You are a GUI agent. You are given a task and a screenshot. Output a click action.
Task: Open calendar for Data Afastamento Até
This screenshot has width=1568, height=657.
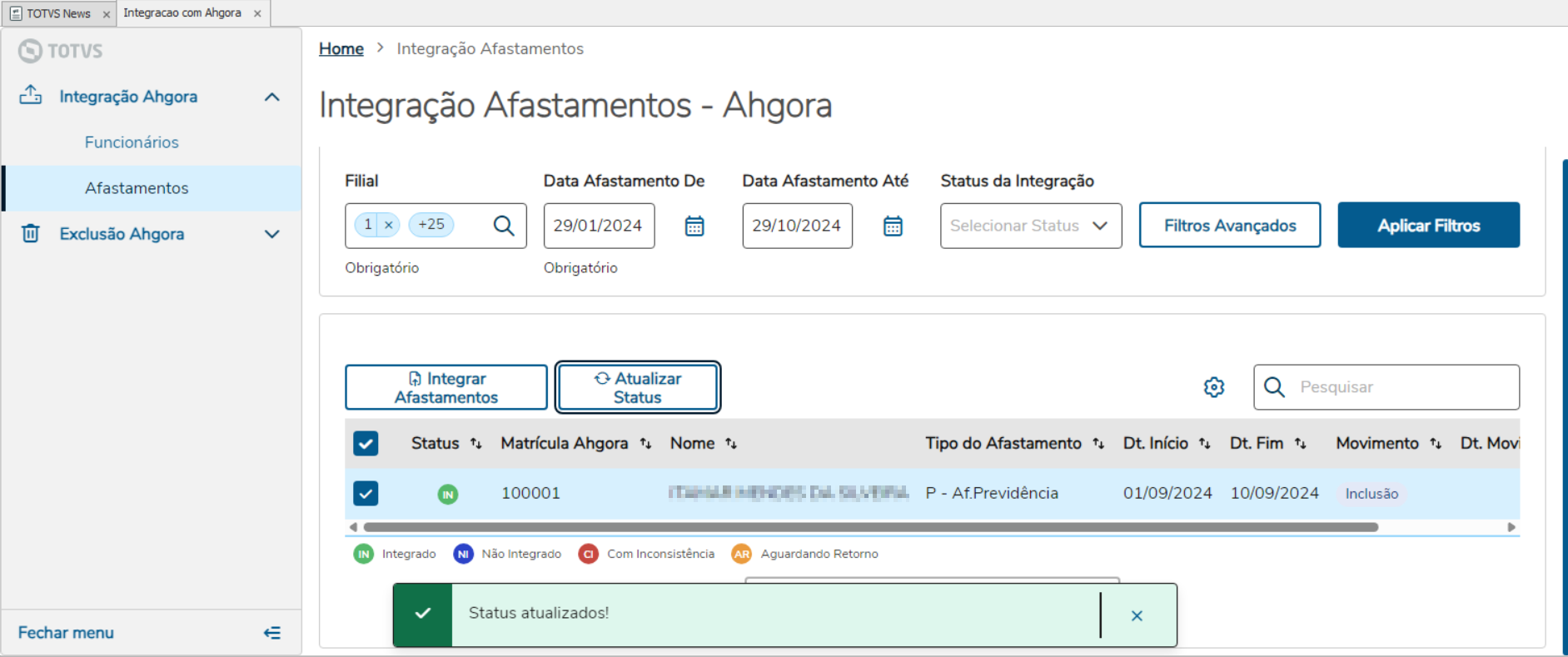(x=893, y=226)
